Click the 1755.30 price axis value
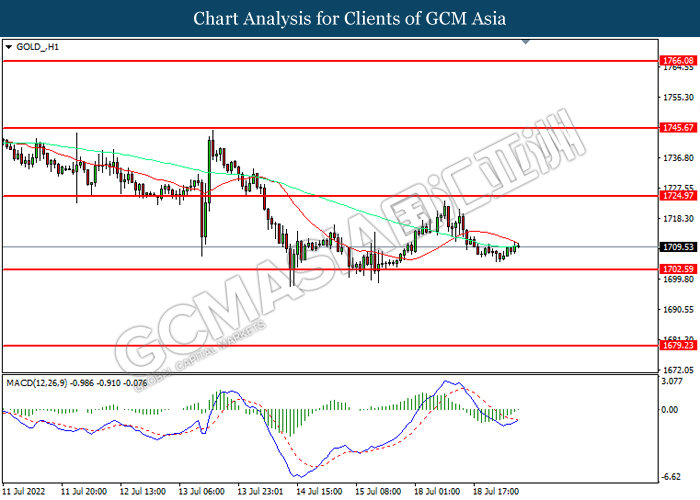 click(x=679, y=97)
